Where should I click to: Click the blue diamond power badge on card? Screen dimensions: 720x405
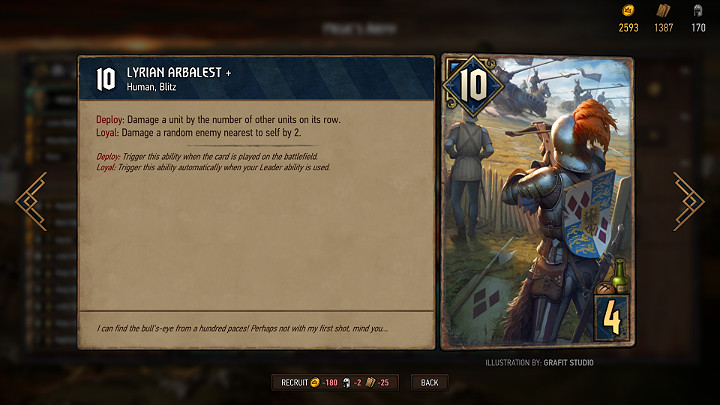pyautogui.click(x=473, y=85)
